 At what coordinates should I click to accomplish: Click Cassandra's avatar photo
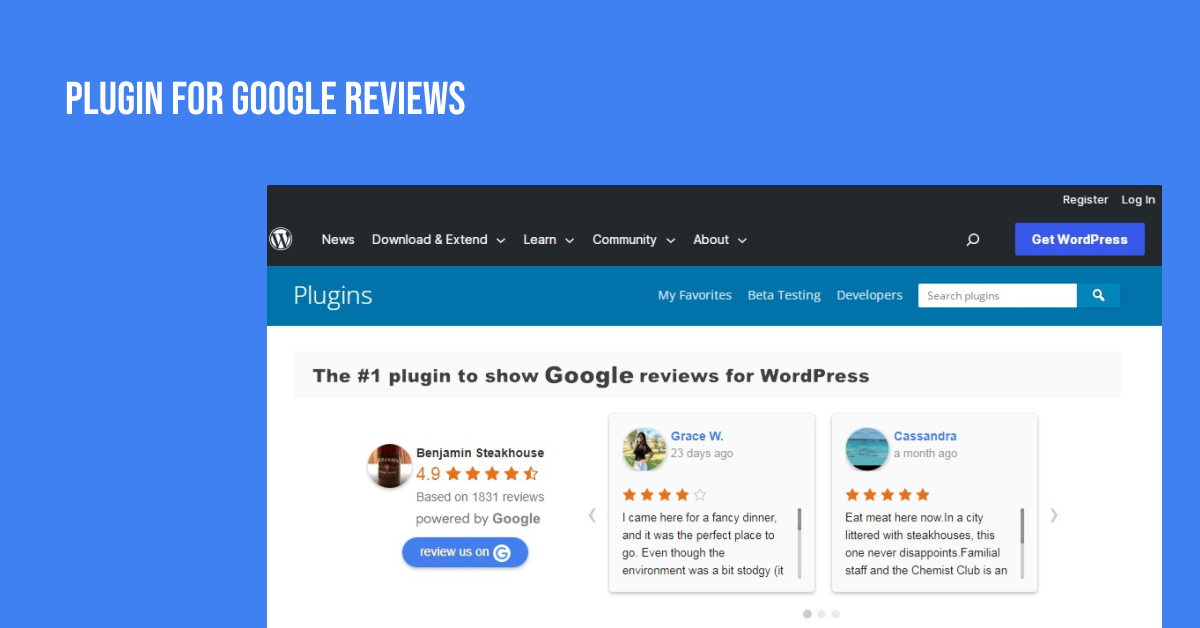(x=867, y=450)
